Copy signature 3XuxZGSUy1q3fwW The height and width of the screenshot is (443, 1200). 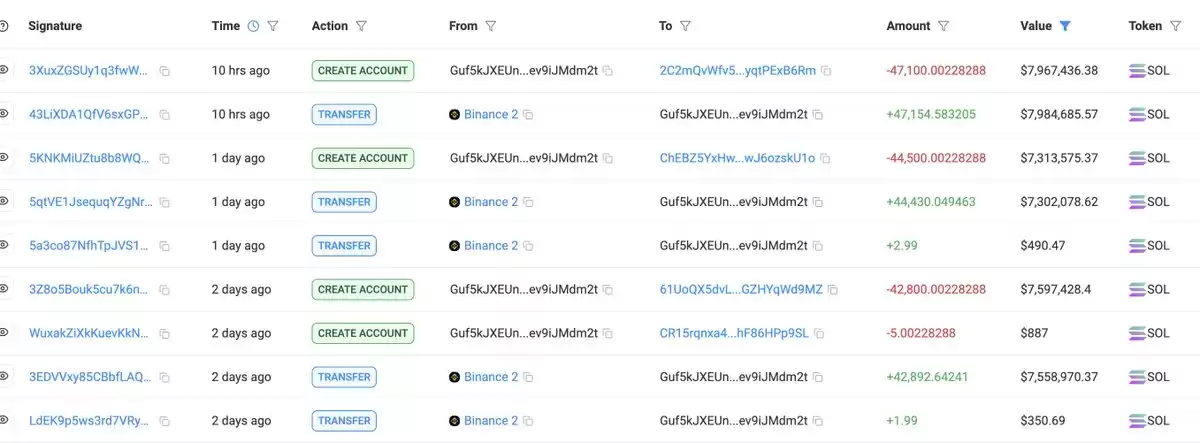(165, 71)
